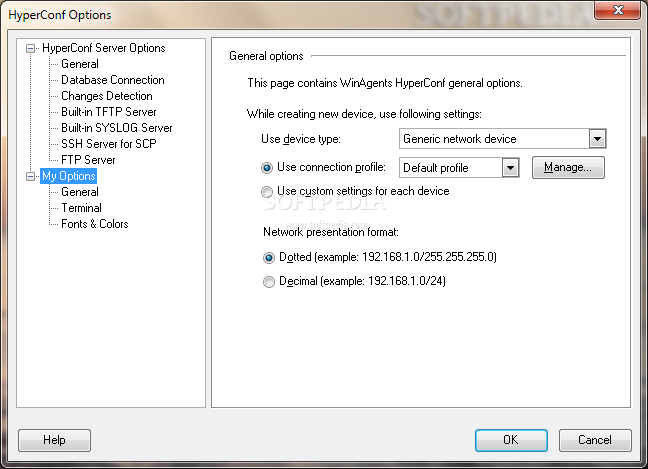Select the My Options tree item
Screen dimensions: 648x469
click(69, 176)
